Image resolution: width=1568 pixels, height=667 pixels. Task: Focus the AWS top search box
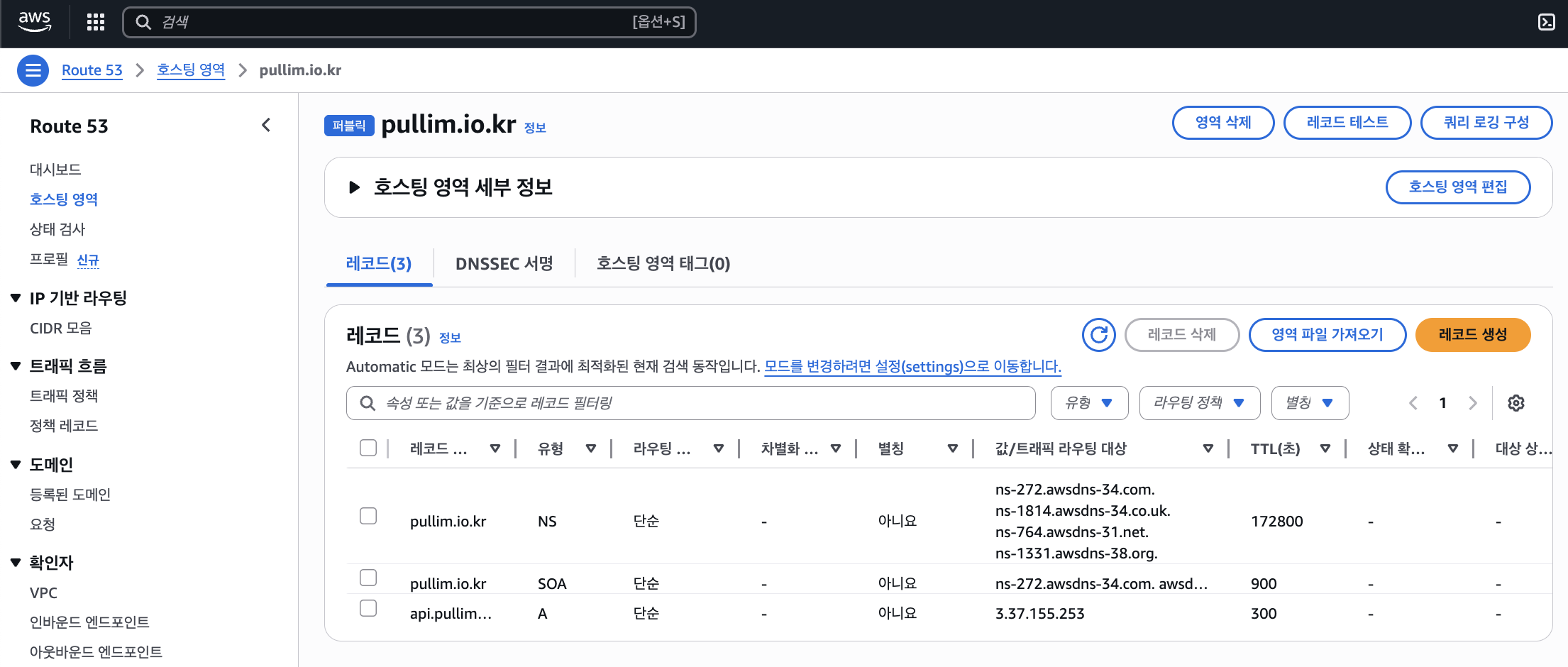tap(409, 22)
